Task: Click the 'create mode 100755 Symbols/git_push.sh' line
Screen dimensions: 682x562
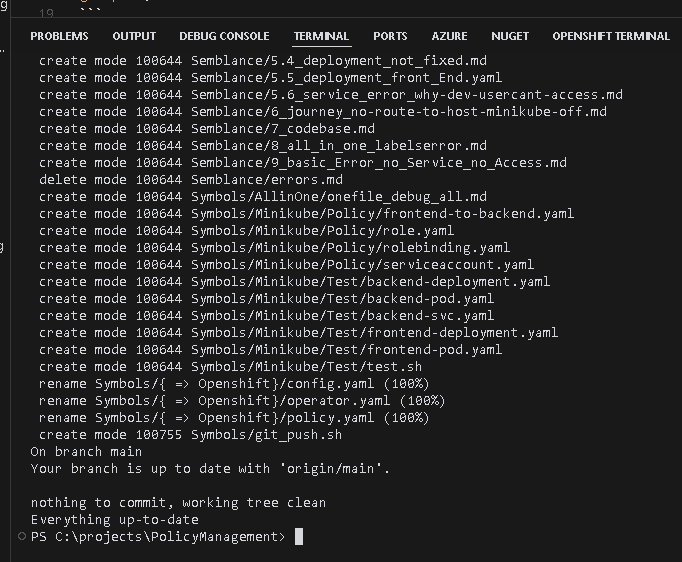Action: (191, 434)
